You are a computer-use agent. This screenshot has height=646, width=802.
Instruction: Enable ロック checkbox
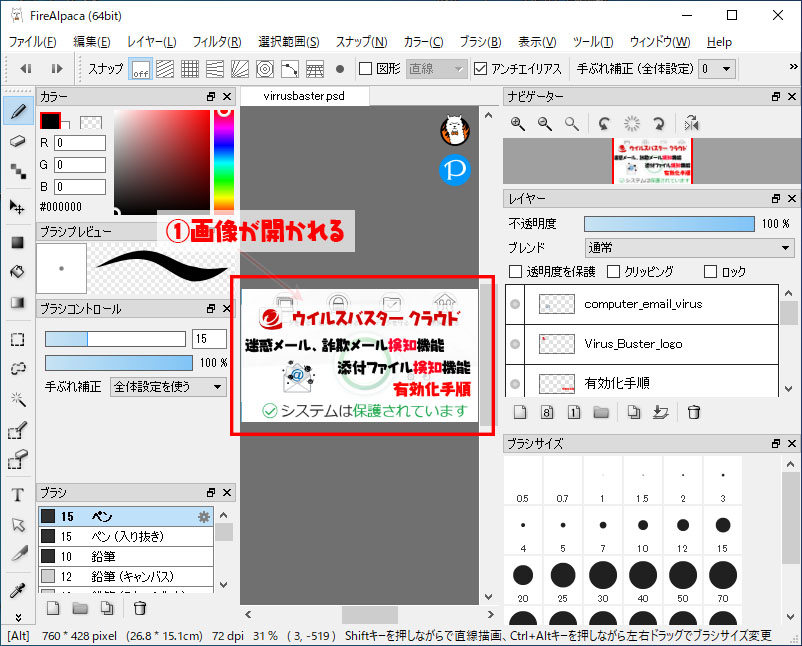pyautogui.click(x=710, y=271)
